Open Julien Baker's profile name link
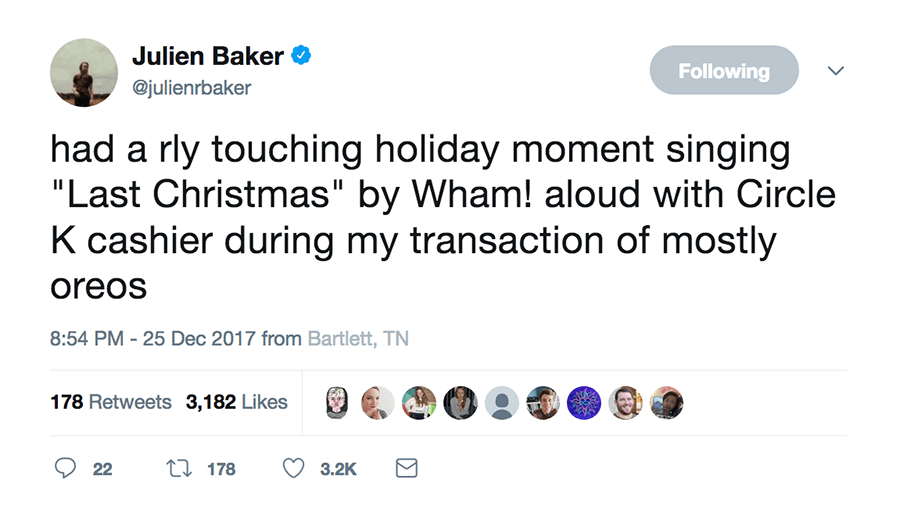The image size is (900, 519). pos(208,57)
